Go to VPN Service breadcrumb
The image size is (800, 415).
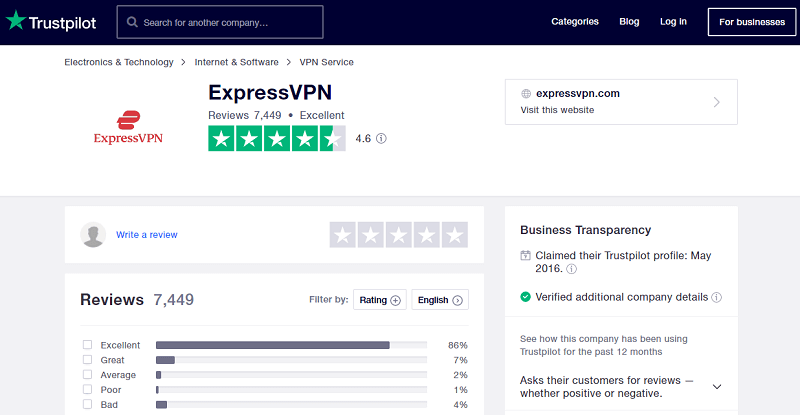tap(327, 62)
